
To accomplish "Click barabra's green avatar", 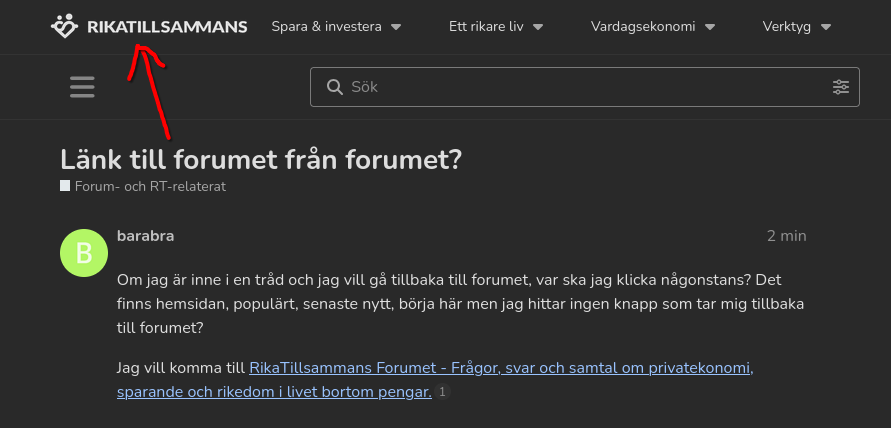I will (84, 252).
